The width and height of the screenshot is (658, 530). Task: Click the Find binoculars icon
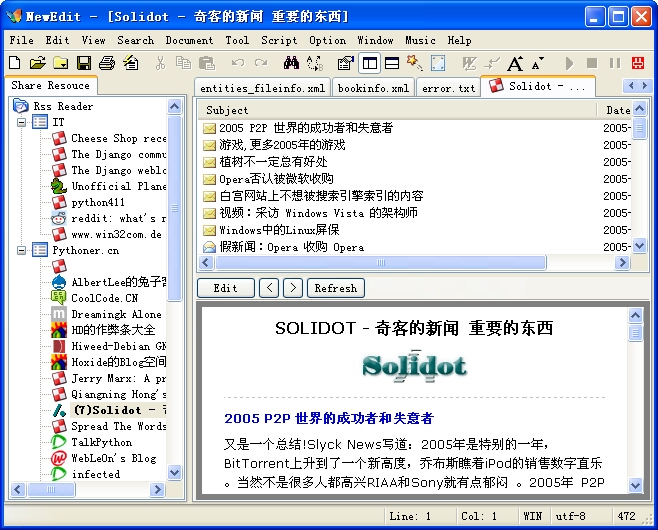pos(291,63)
